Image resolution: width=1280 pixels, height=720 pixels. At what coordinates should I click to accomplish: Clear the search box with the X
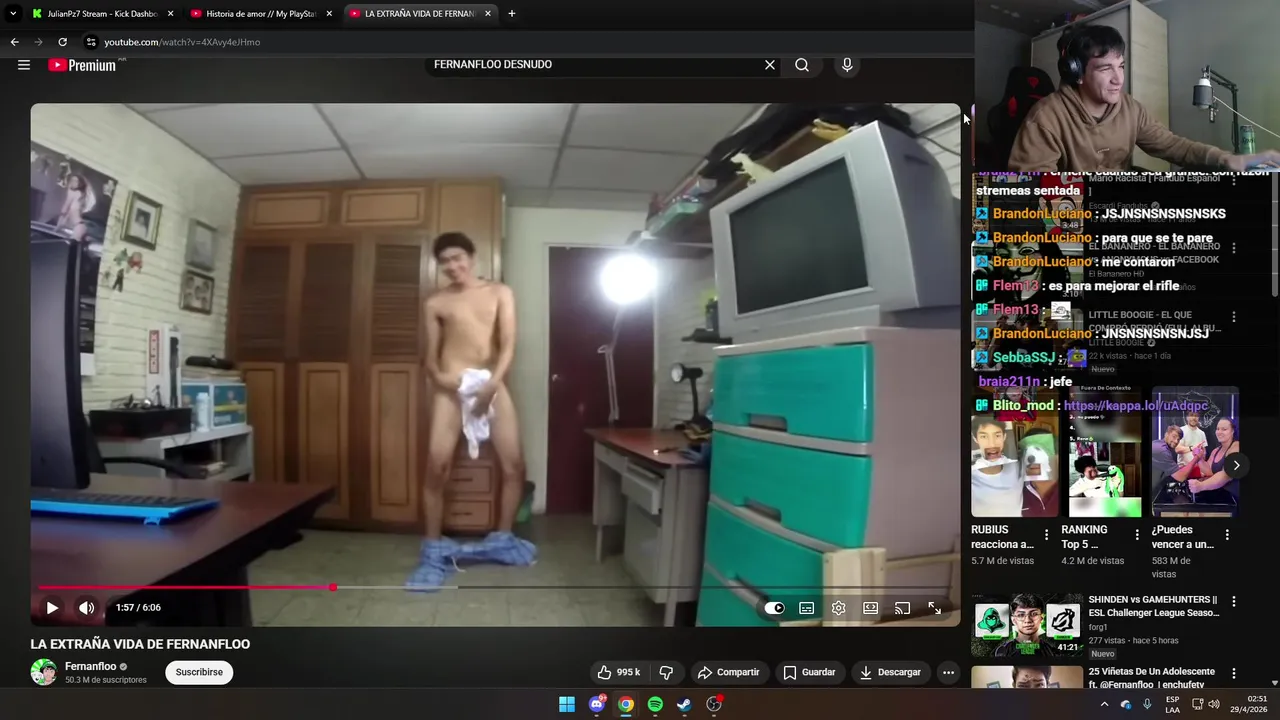[770, 65]
